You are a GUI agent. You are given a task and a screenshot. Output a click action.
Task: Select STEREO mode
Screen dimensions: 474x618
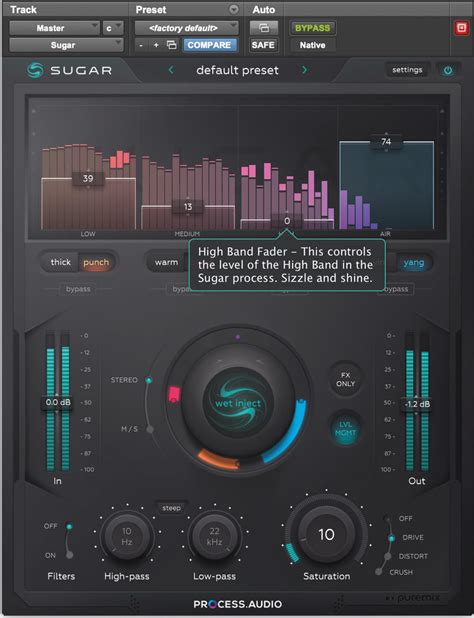pos(149,380)
